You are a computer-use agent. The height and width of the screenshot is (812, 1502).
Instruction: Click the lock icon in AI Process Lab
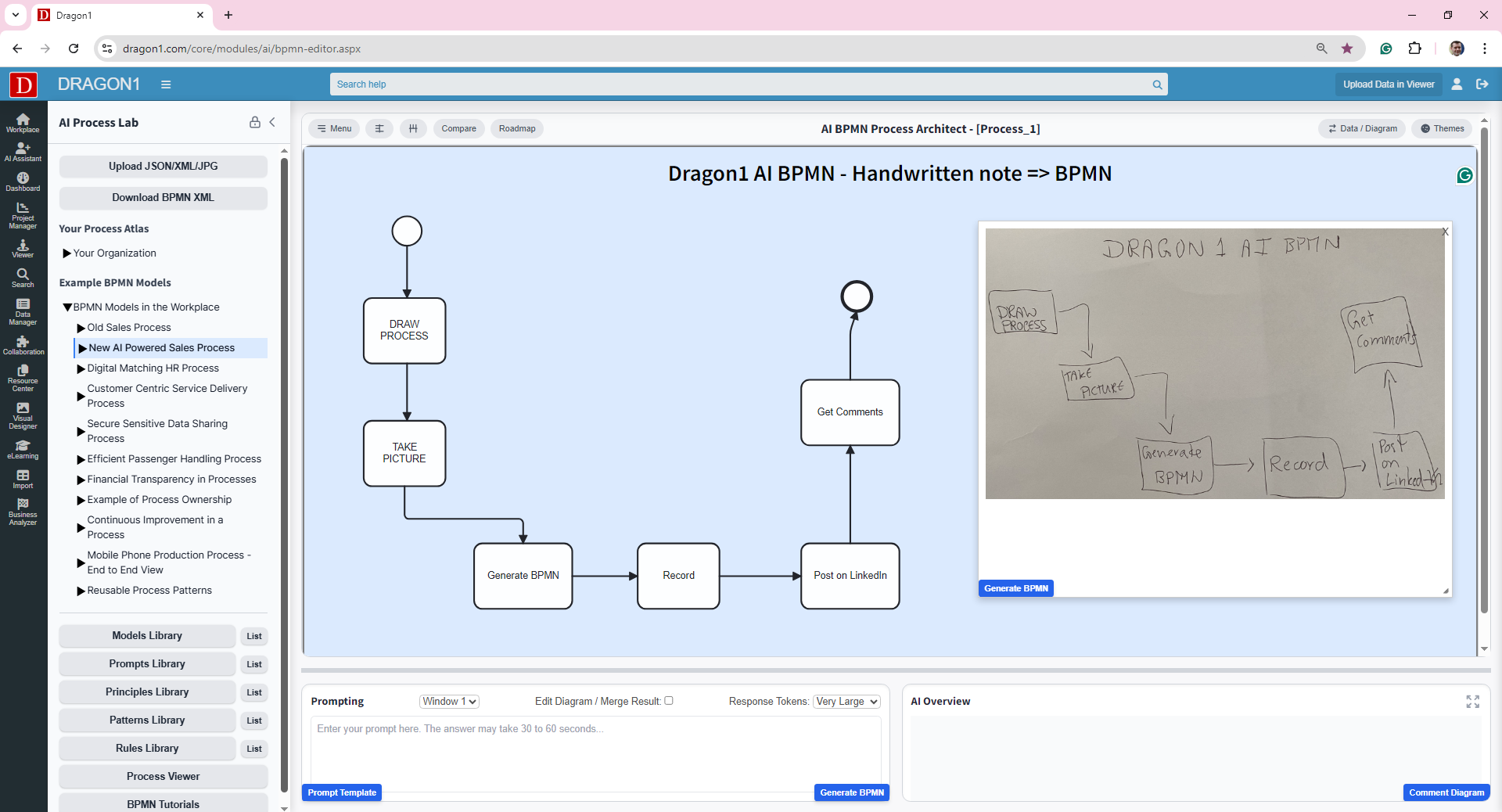(254, 122)
